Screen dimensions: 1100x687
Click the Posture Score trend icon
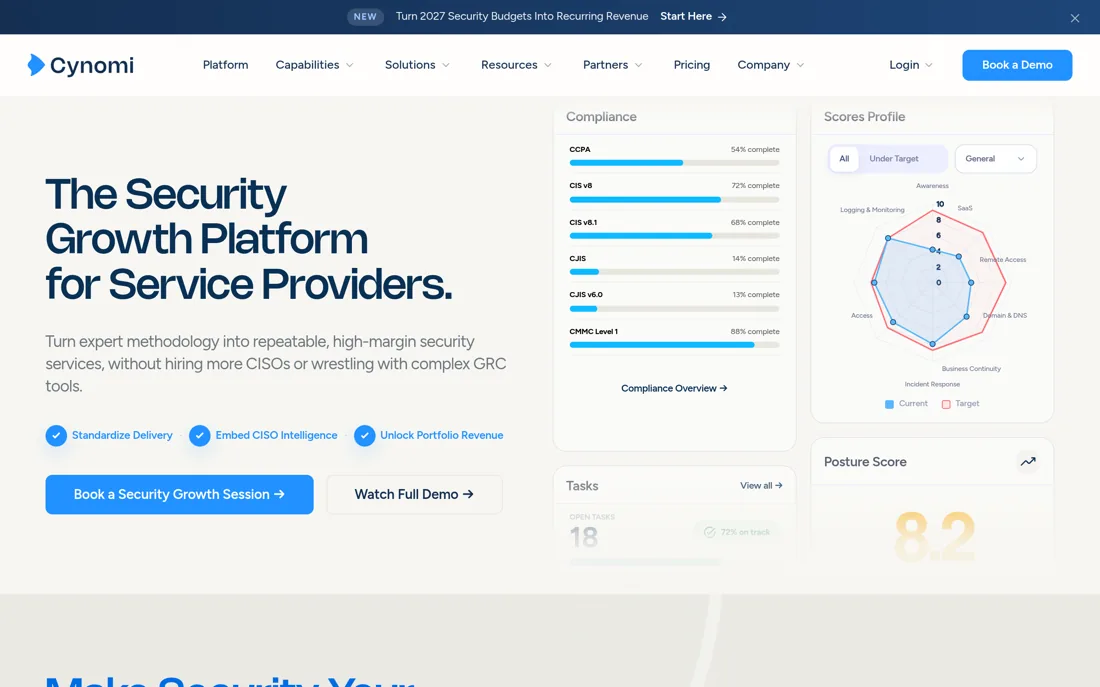pyautogui.click(x=1028, y=462)
